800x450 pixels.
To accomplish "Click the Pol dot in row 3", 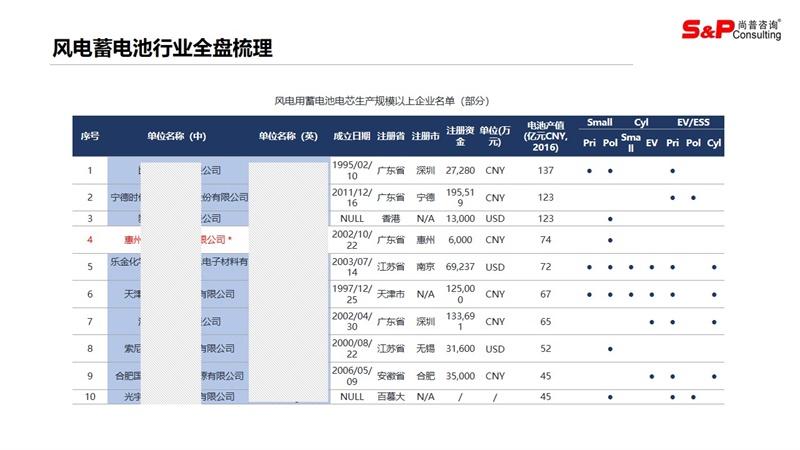I will point(610,218).
